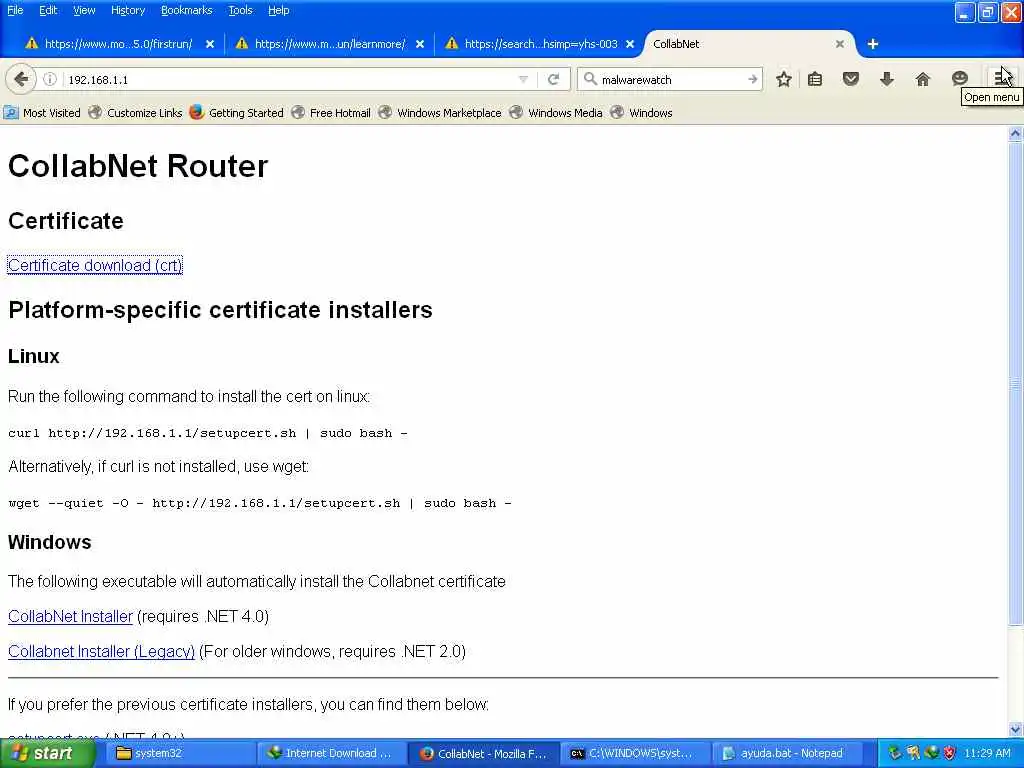Click the wget setupcert.sh command text
This screenshot has width=1024, height=768.
tap(260, 503)
